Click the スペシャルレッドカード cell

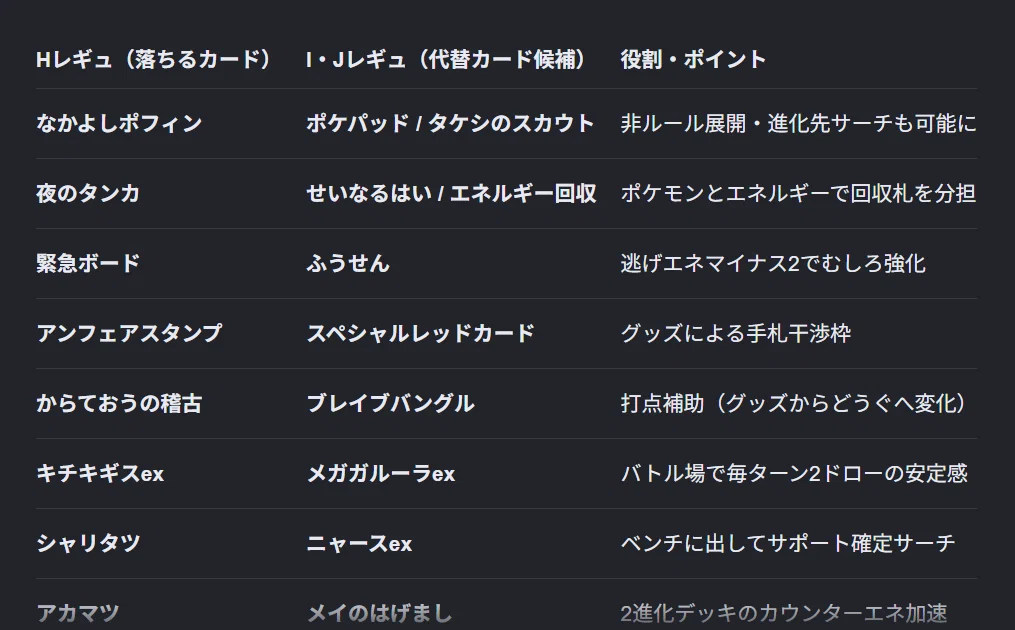coord(421,333)
